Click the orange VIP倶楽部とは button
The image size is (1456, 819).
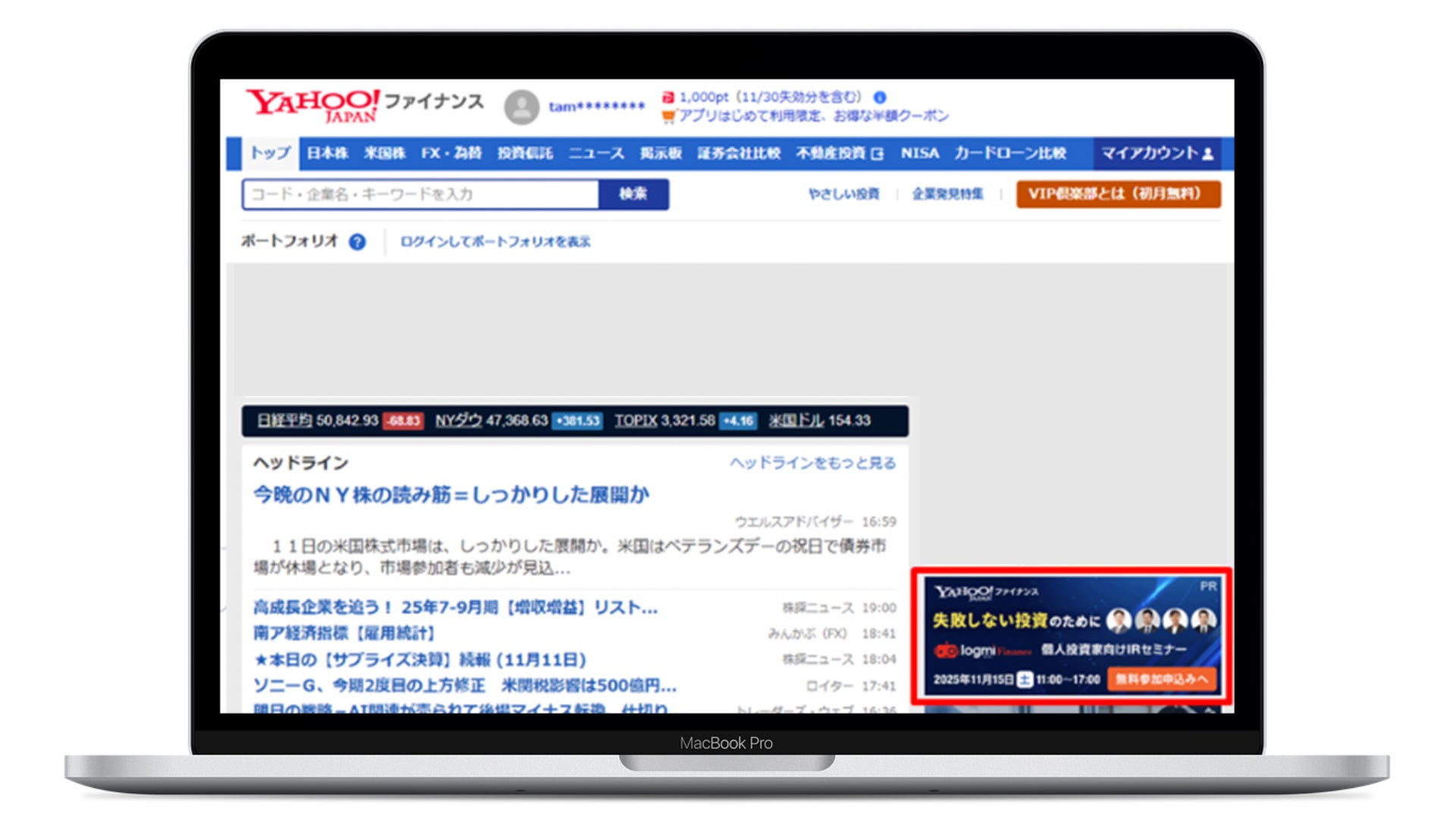click(x=1118, y=194)
